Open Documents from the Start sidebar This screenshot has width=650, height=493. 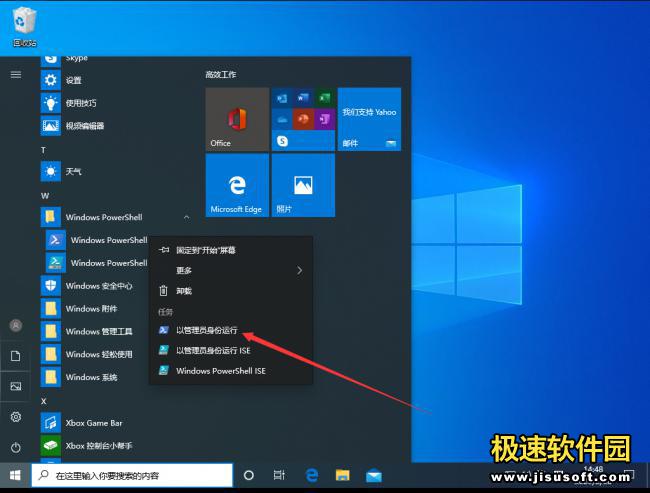point(16,356)
